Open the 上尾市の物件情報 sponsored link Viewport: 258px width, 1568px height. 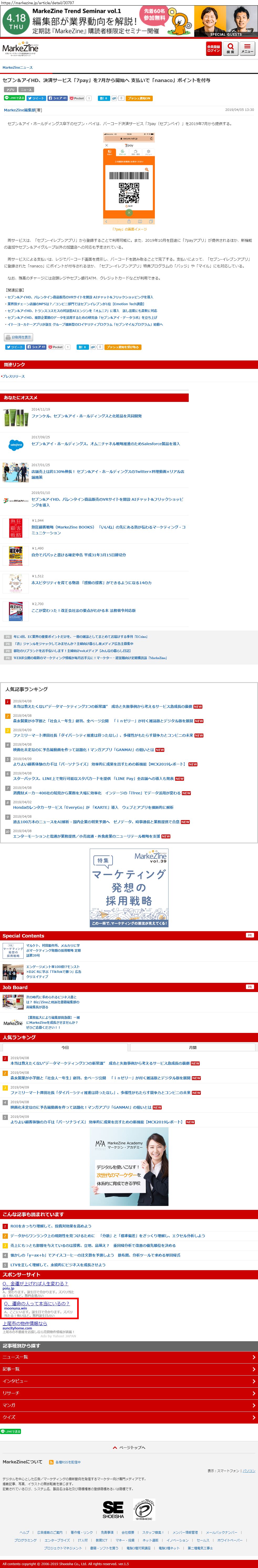point(24,1323)
